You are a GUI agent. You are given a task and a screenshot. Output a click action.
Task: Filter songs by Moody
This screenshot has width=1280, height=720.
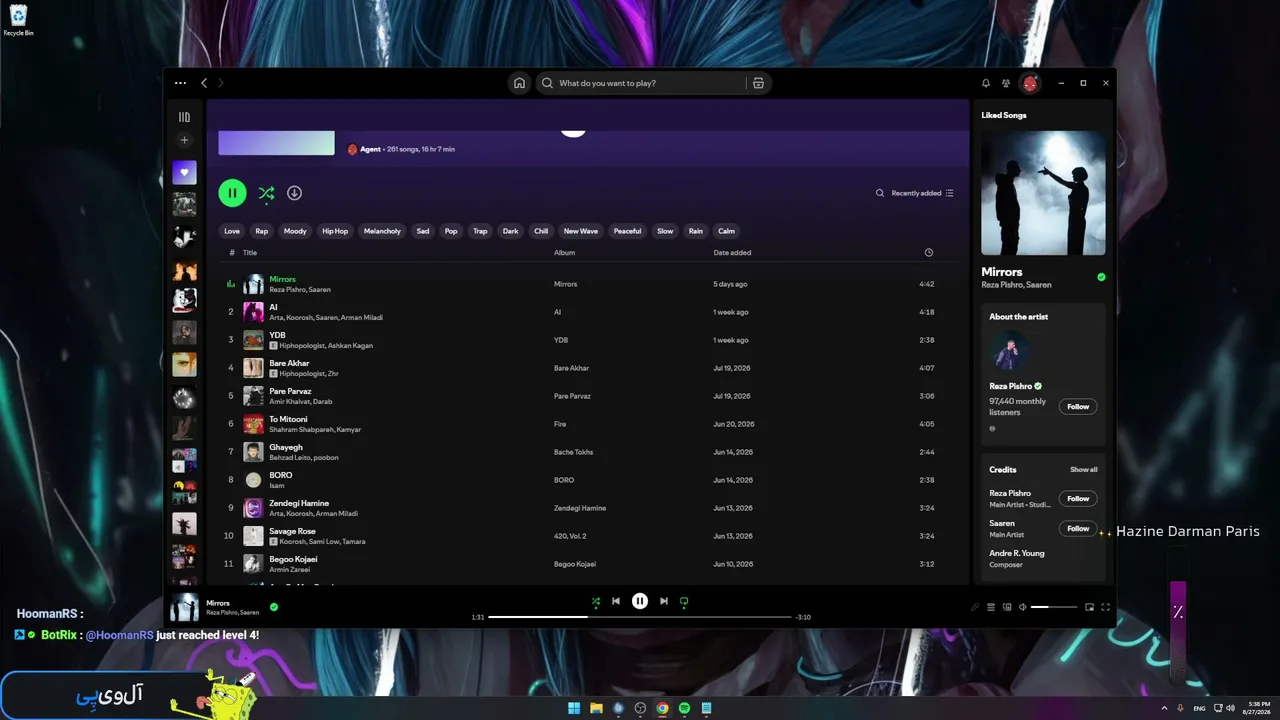[x=295, y=231]
